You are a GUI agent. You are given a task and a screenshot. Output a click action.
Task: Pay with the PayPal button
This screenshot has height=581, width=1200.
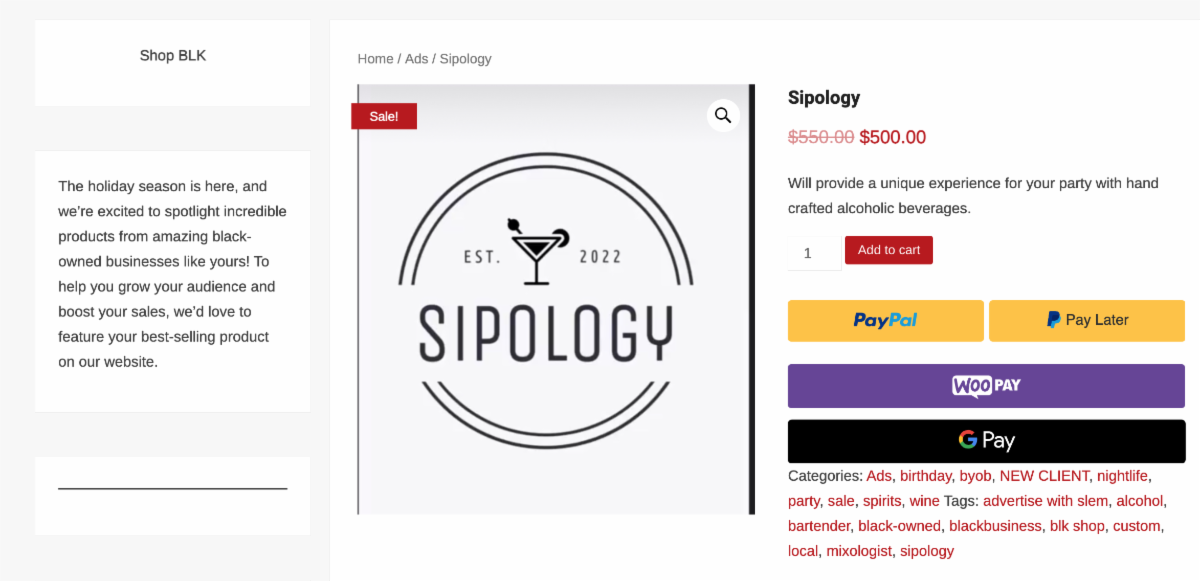coord(885,320)
